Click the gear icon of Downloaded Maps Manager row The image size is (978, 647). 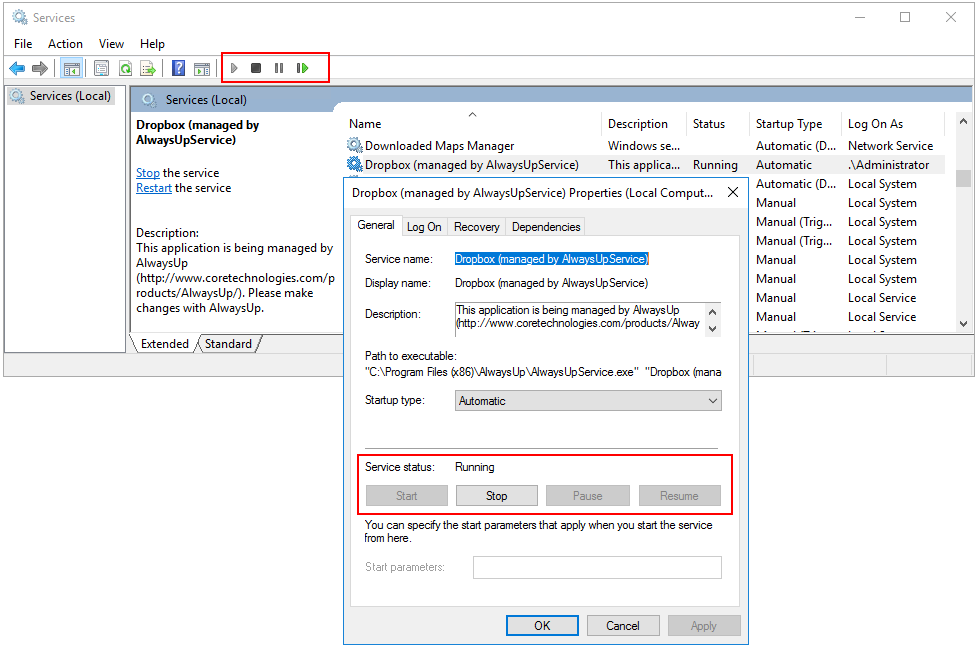[355, 145]
